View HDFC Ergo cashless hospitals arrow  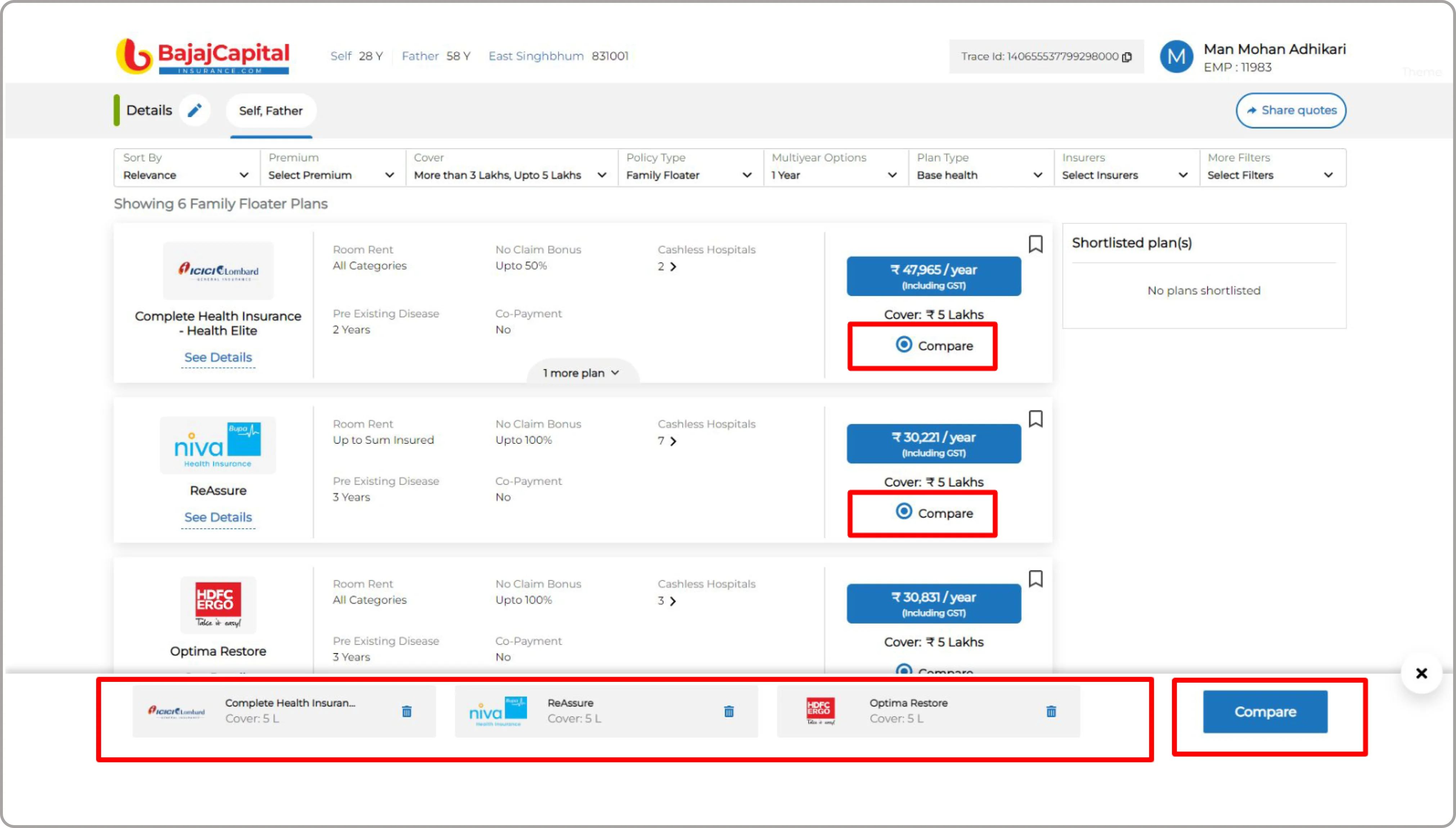click(673, 601)
